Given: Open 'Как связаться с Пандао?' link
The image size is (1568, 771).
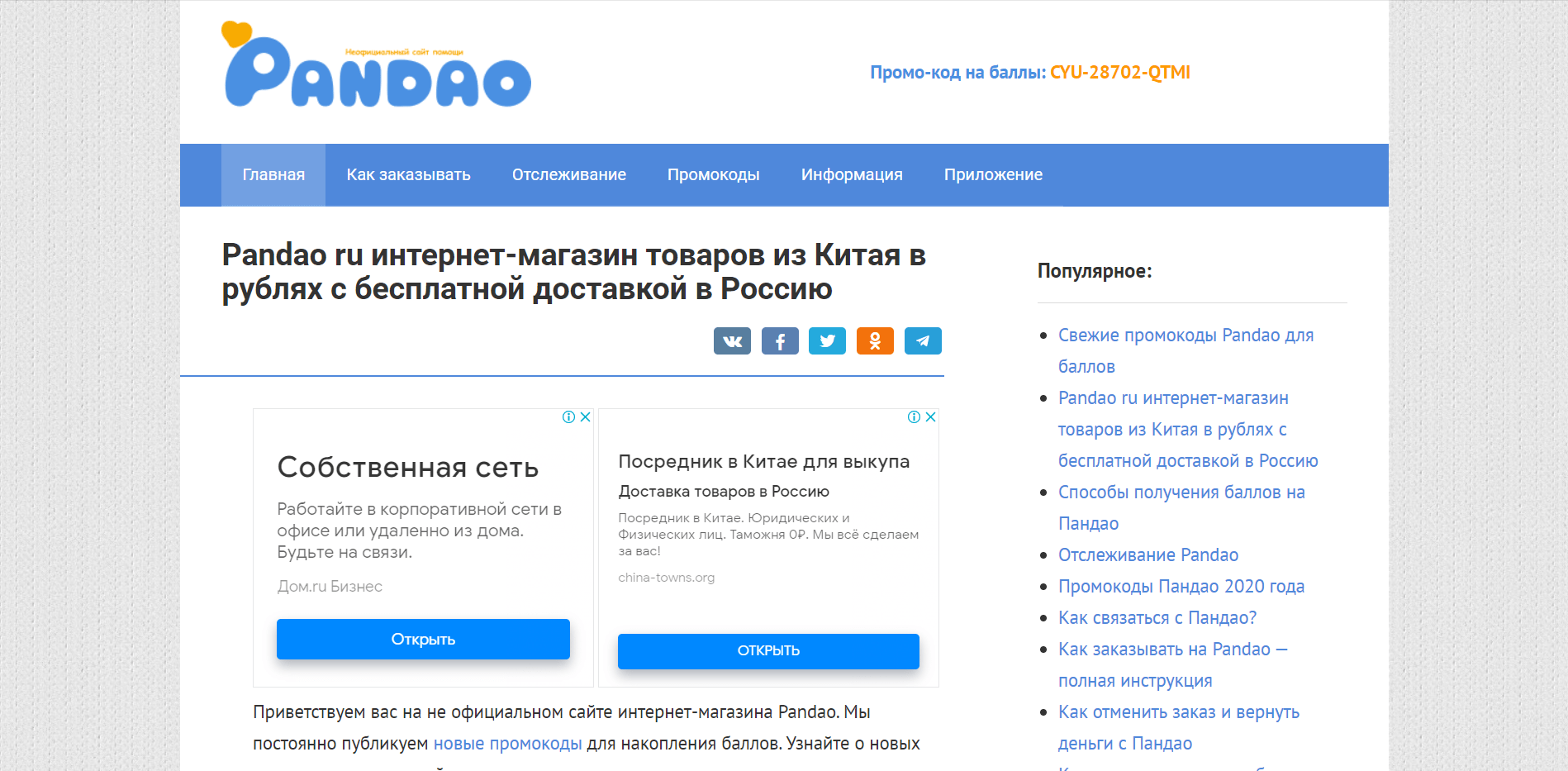Looking at the screenshot, I should (1157, 618).
